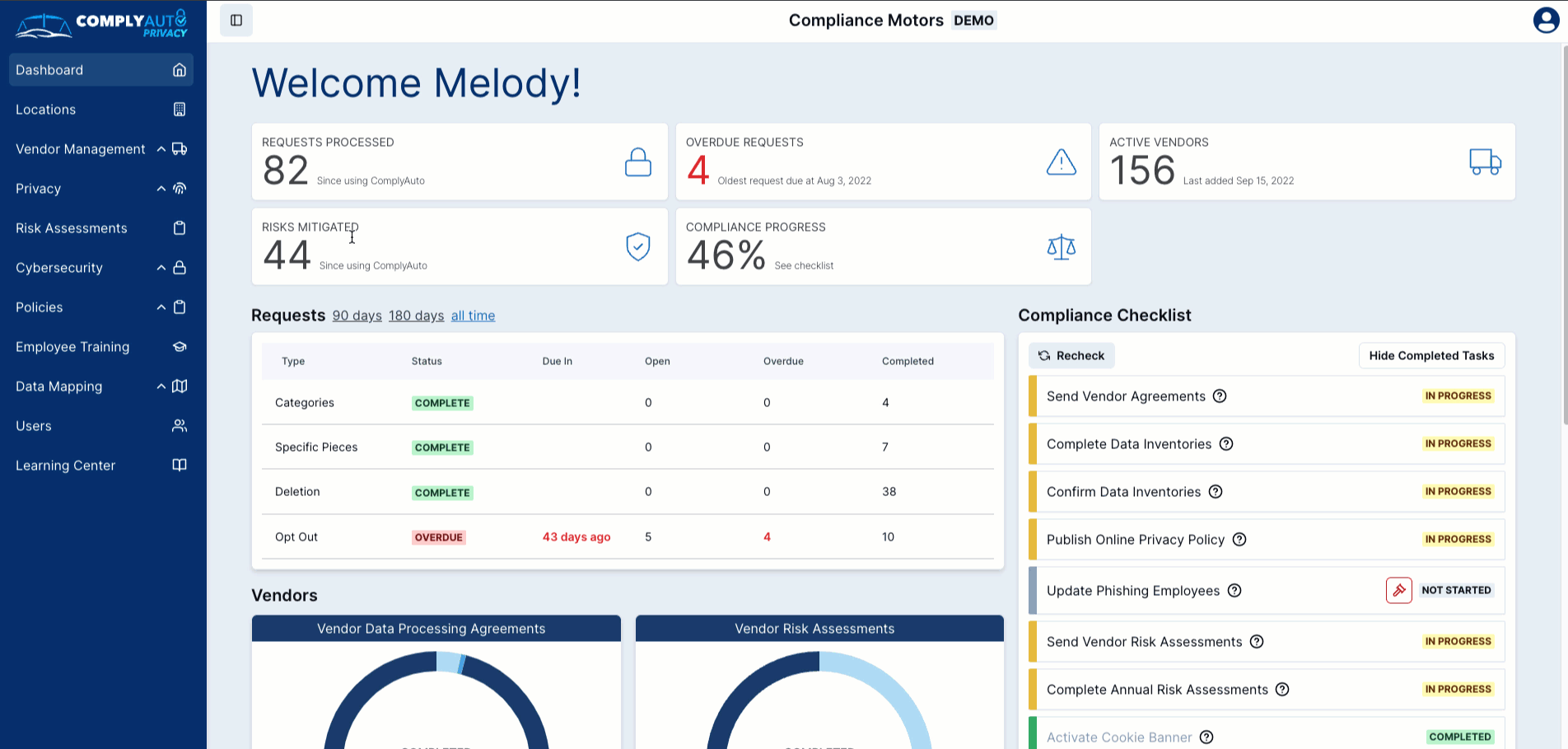Click help icon beside Publish Online Privacy Policy
This screenshot has height=749, width=1568.
click(1239, 540)
